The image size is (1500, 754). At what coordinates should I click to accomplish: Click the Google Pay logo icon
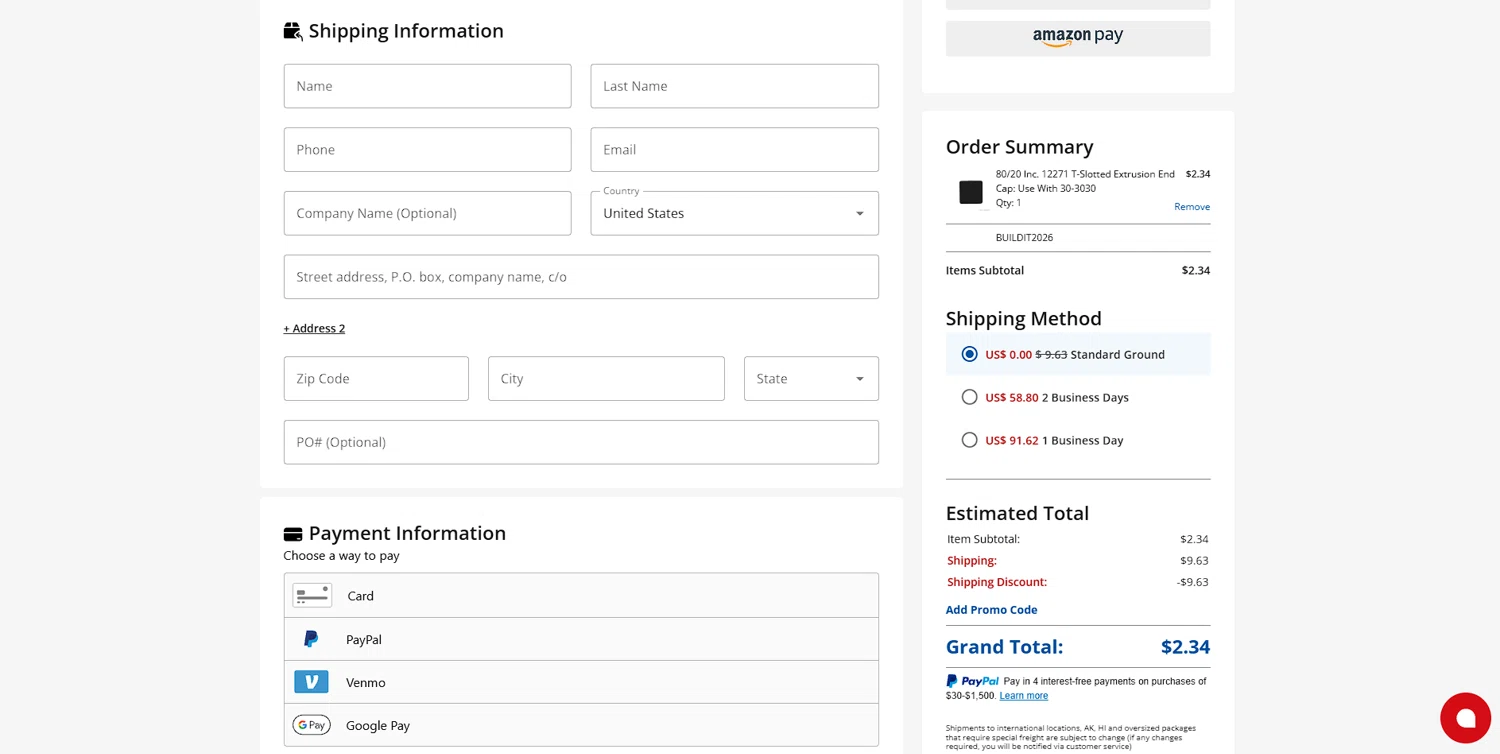tap(311, 725)
